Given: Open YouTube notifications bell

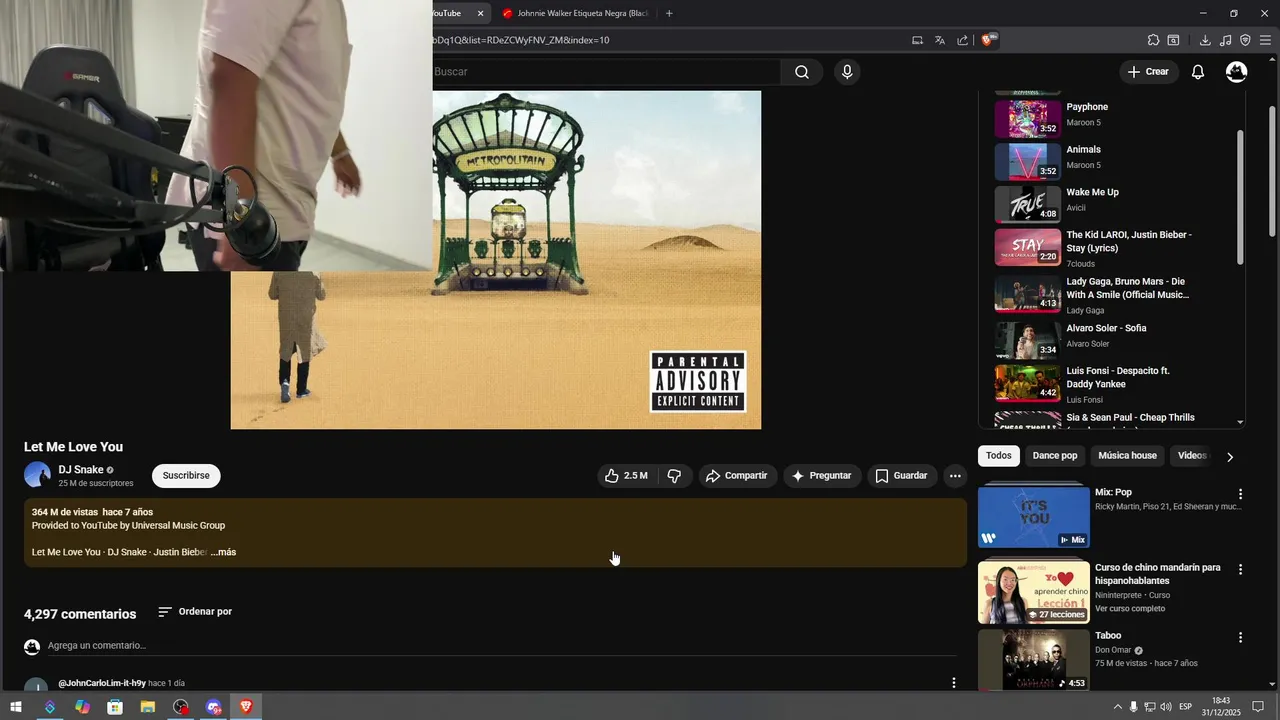Looking at the screenshot, I should point(1198,72).
